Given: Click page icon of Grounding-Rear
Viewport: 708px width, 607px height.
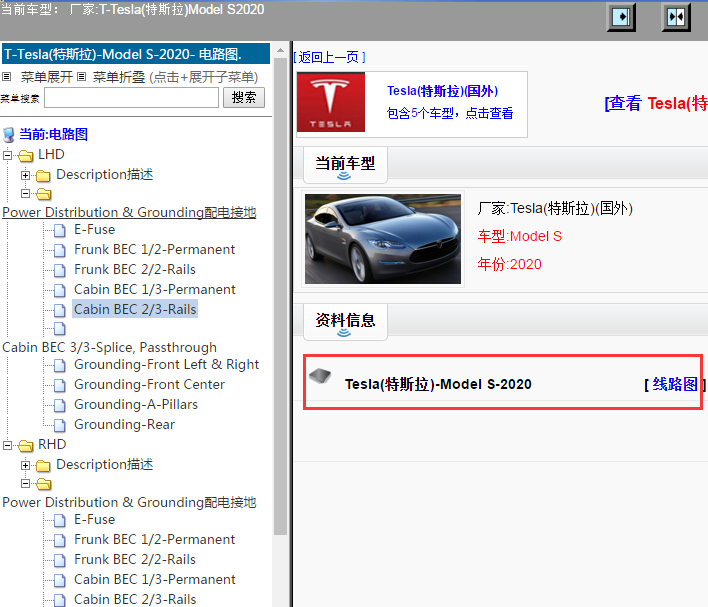Looking at the screenshot, I should (x=60, y=425).
